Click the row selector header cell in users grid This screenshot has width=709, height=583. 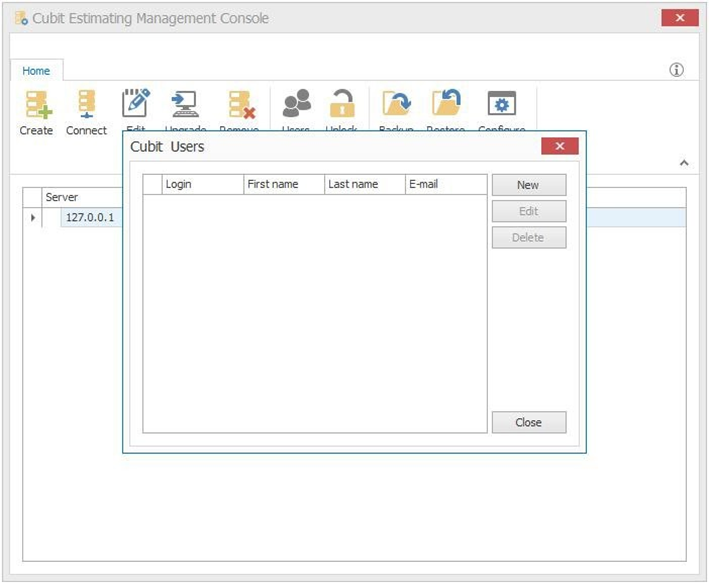[x=152, y=184]
